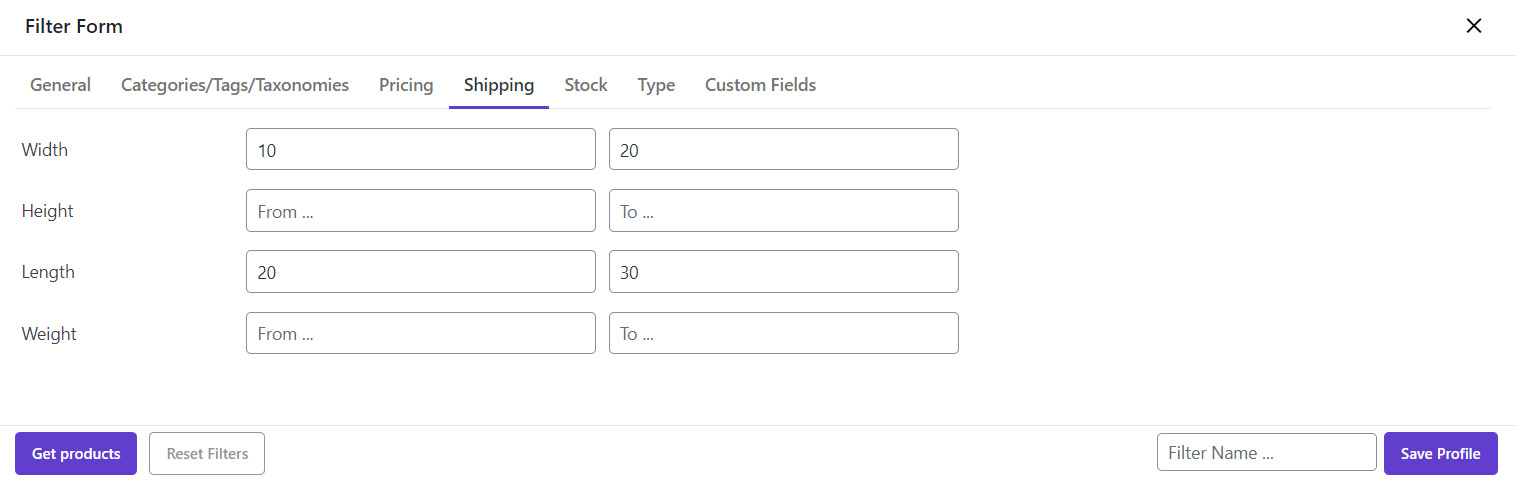1516x480 pixels.
Task: Click the Shipping tab
Action: 499,85
